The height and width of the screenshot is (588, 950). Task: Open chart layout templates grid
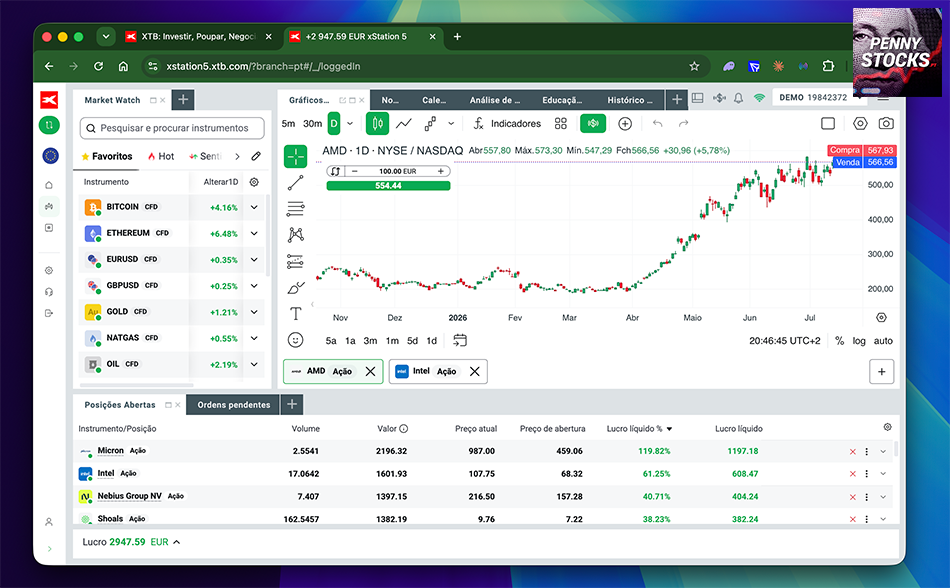(561, 124)
